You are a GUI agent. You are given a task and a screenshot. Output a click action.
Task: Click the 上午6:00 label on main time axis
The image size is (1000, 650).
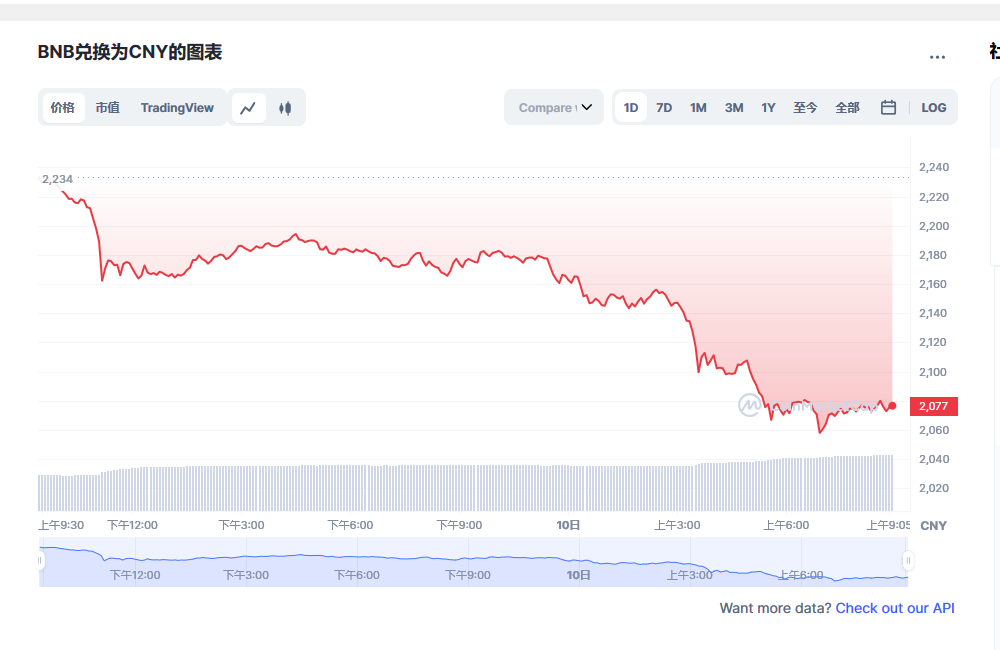coord(786,525)
